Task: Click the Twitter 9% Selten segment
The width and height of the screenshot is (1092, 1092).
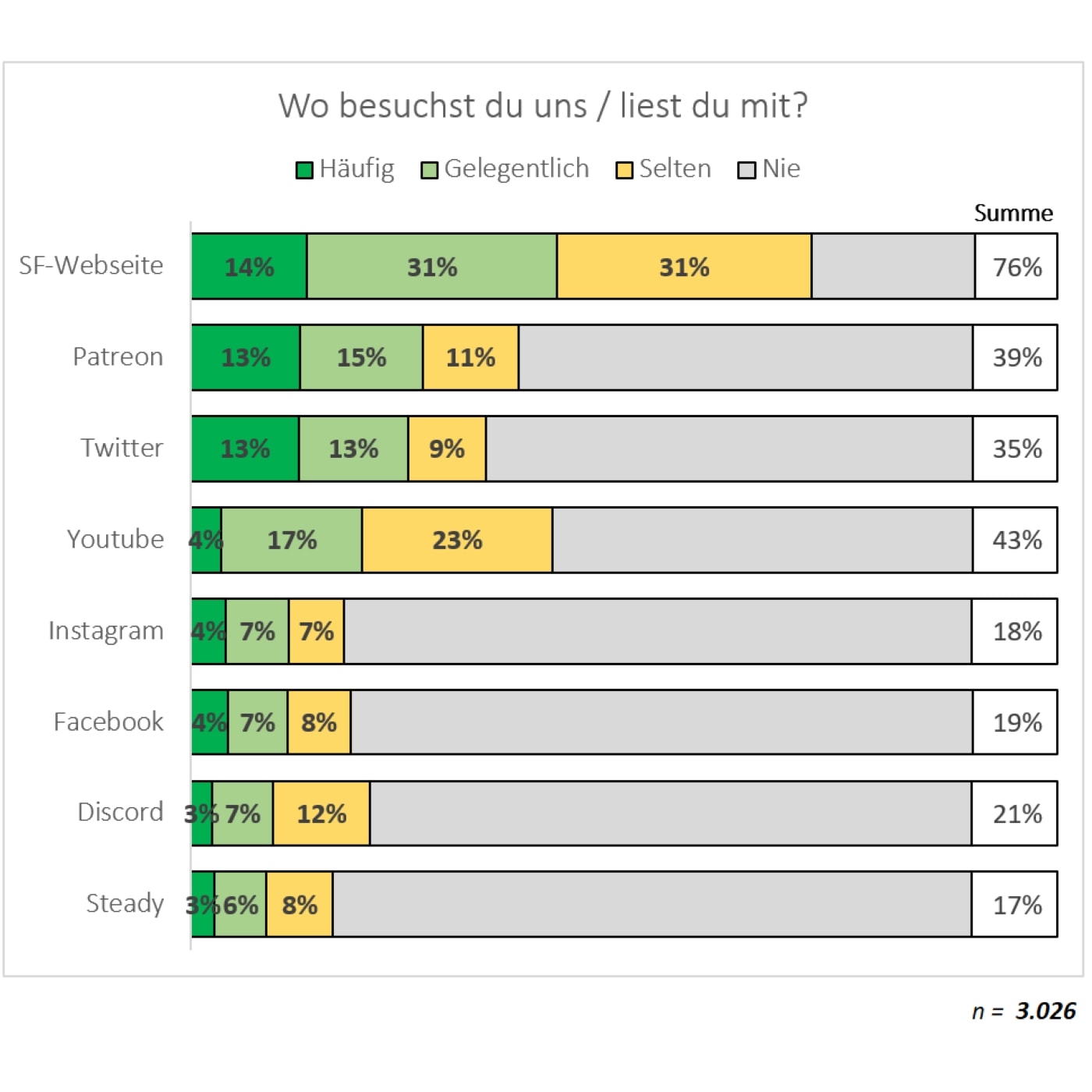Action: [447, 448]
